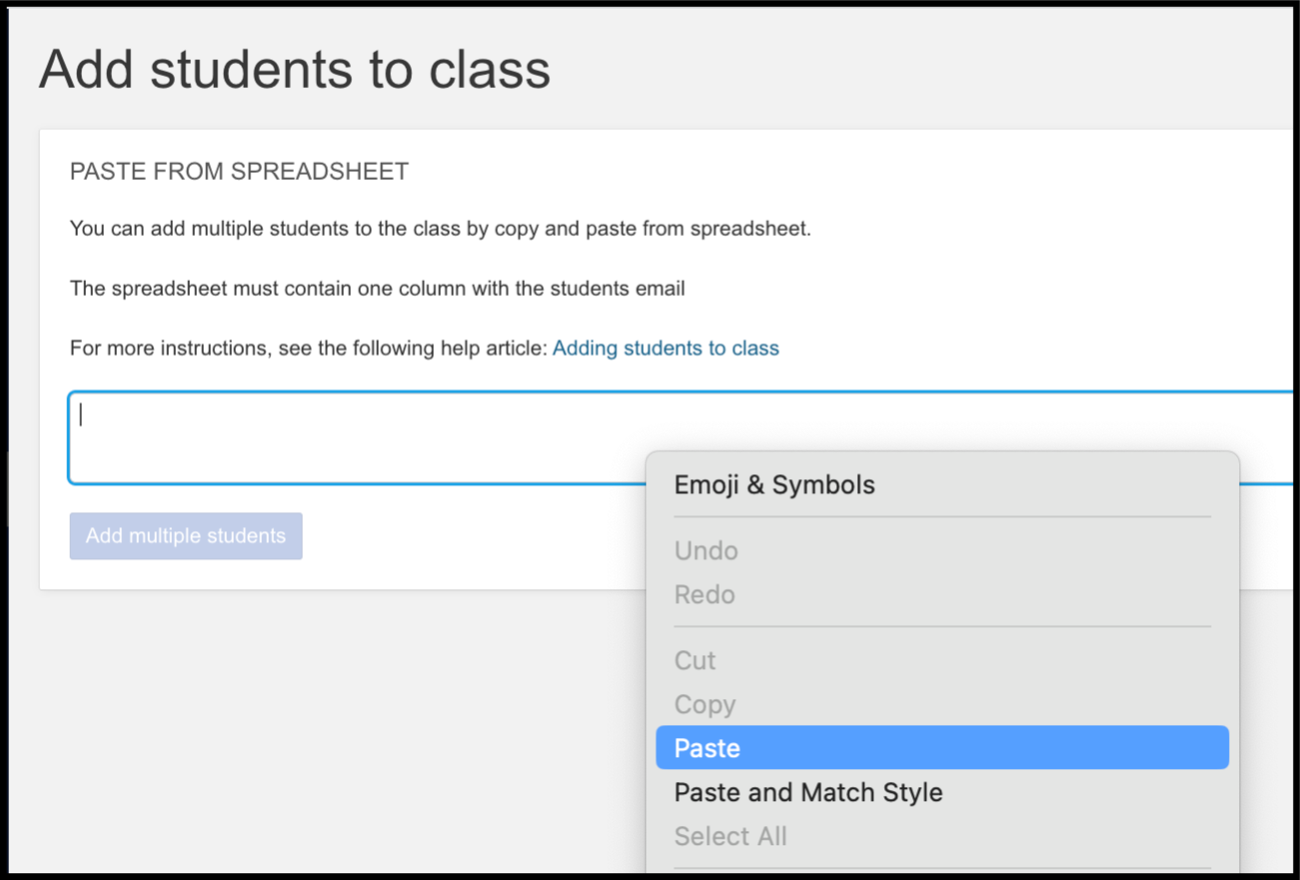The width and height of the screenshot is (1300, 880).
Task: Click the Cut entry in context menu
Action: pos(695,661)
